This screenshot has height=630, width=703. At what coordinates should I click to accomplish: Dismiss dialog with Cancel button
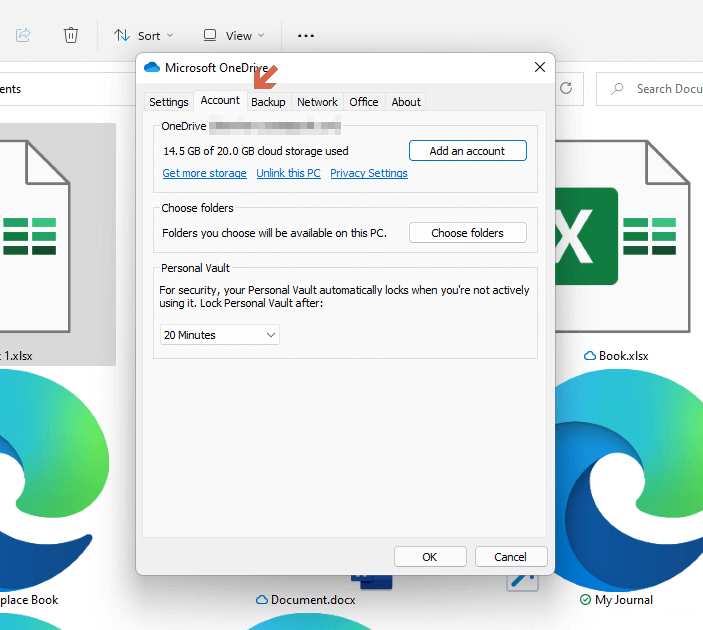[x=511, y=557]
